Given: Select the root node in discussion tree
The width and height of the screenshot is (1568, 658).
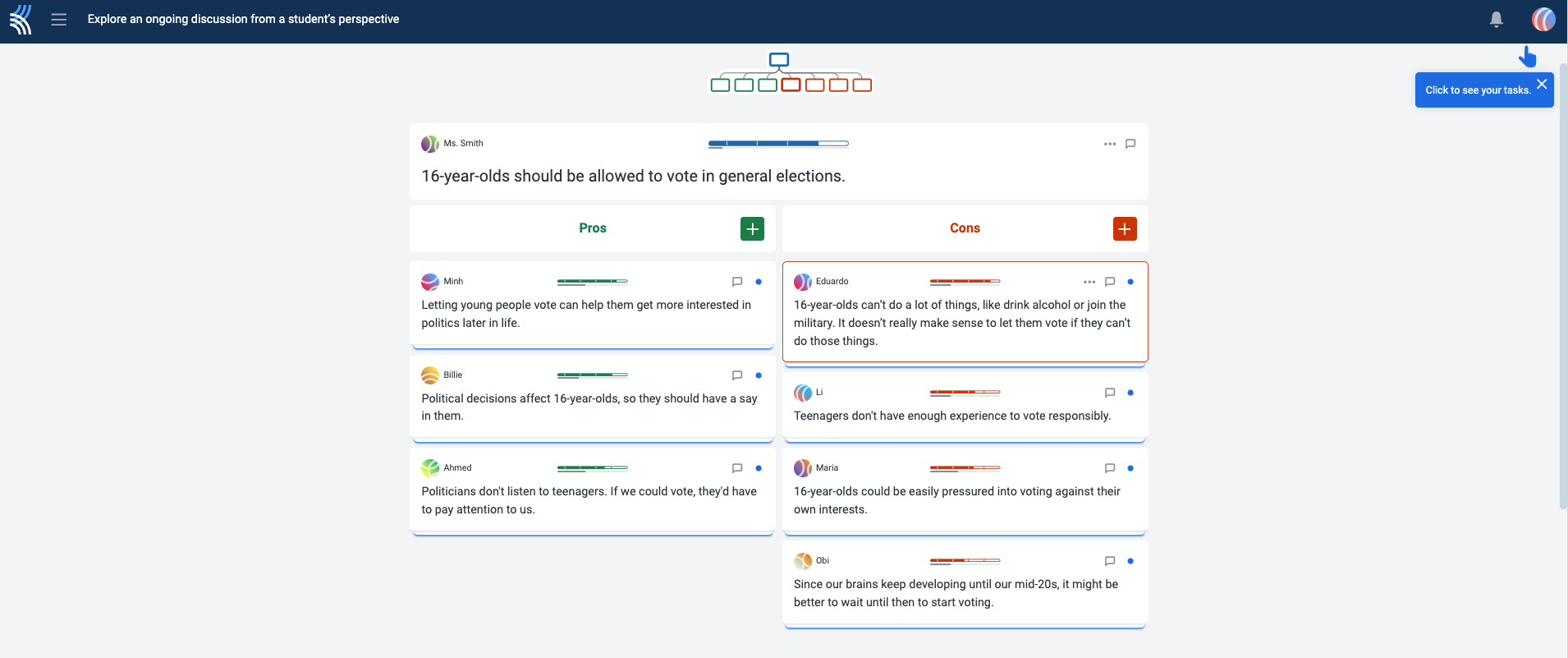Looking at the screenshot, I should [x=778, y=60].
